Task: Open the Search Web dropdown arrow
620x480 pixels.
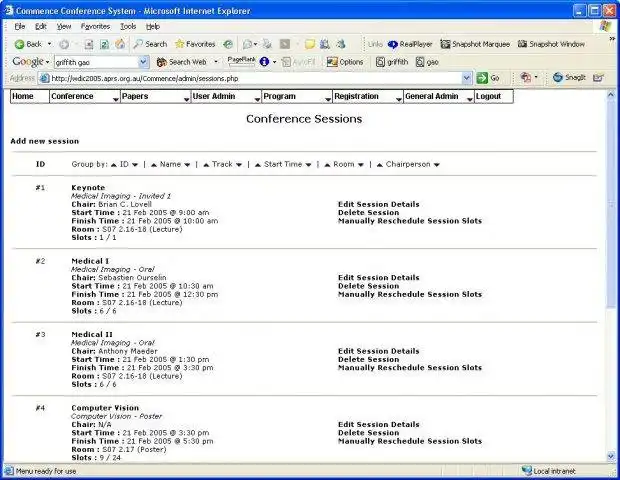Action: 216,62
